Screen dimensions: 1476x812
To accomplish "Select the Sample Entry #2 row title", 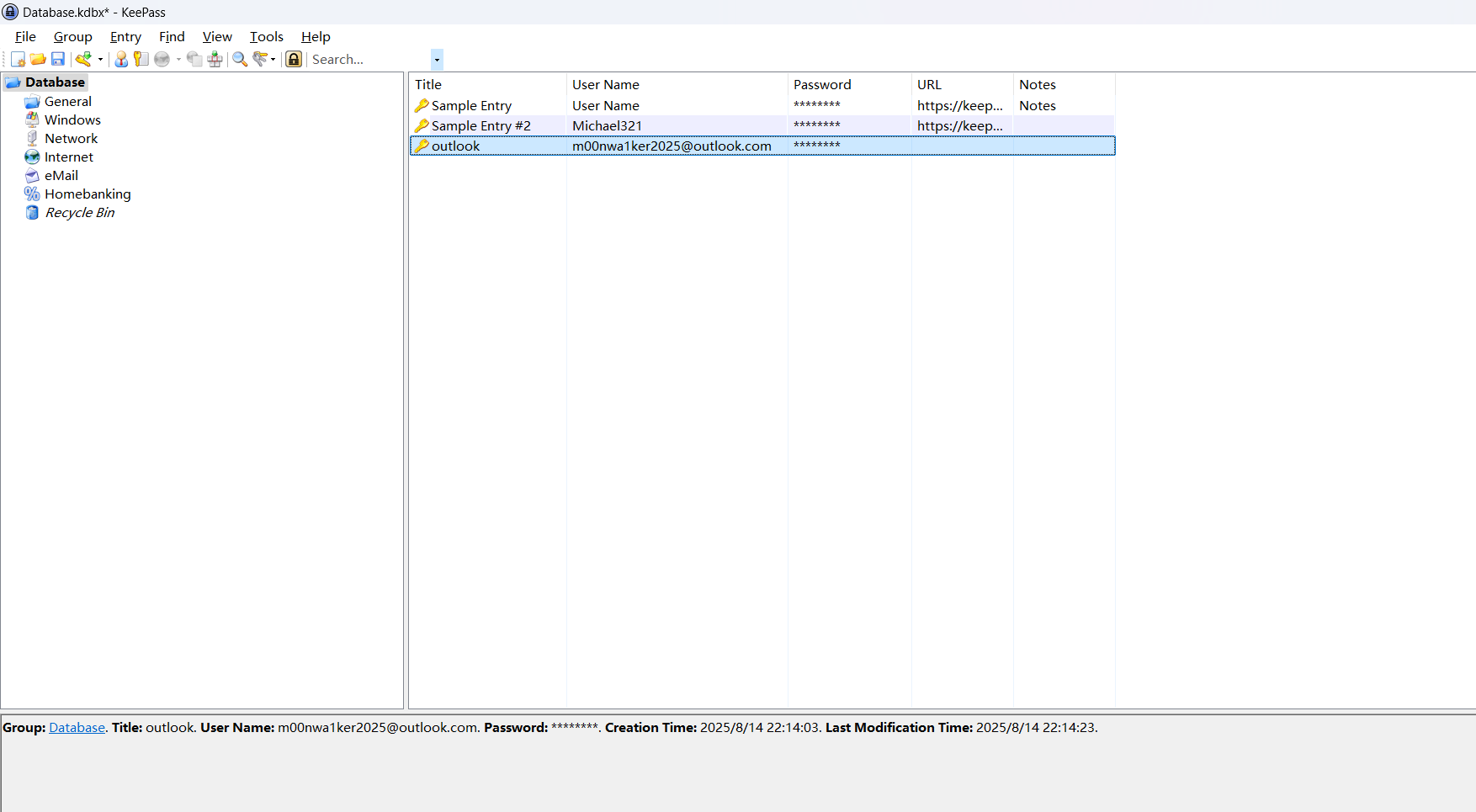I will pos(480,125).
